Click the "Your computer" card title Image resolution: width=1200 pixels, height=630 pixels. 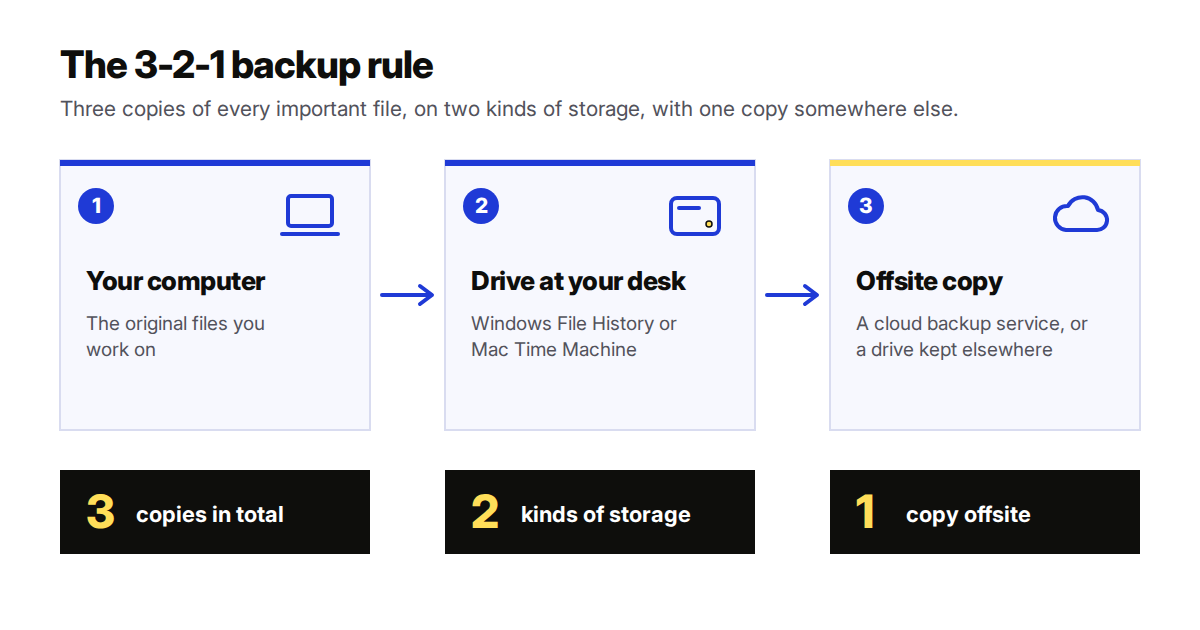[176, 281]
